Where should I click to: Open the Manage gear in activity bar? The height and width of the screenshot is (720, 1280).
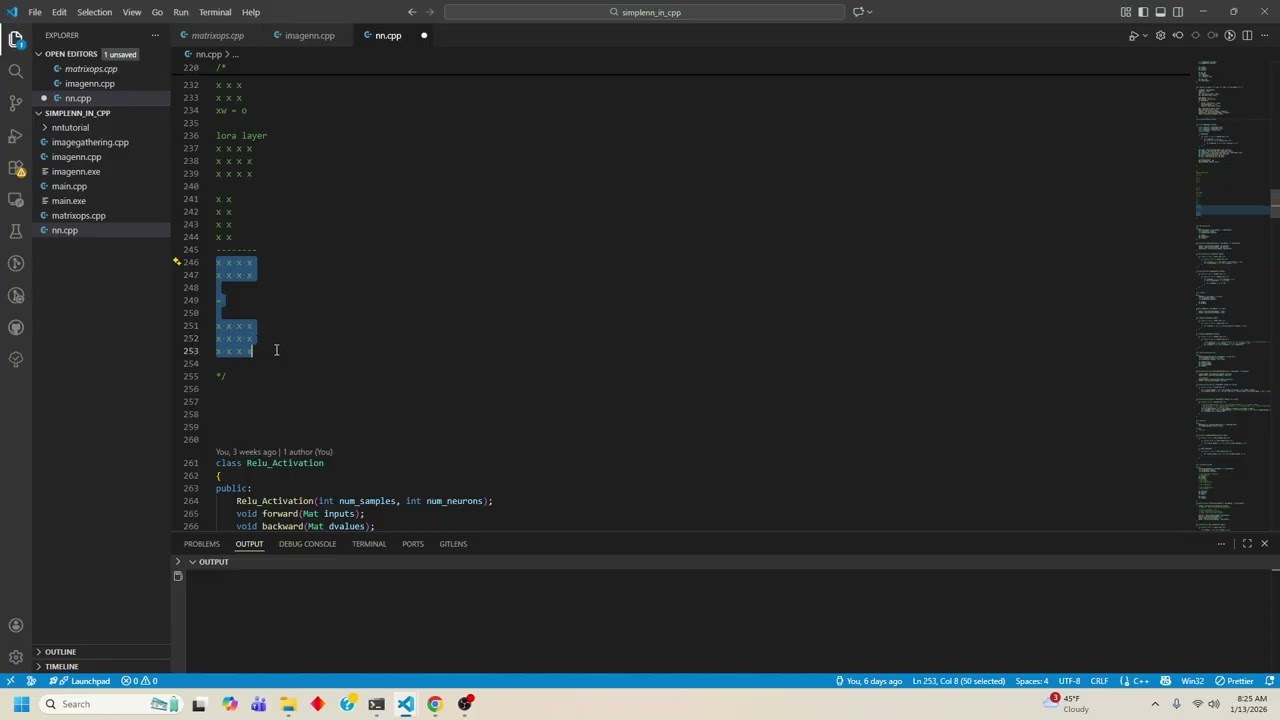[15, 657]
